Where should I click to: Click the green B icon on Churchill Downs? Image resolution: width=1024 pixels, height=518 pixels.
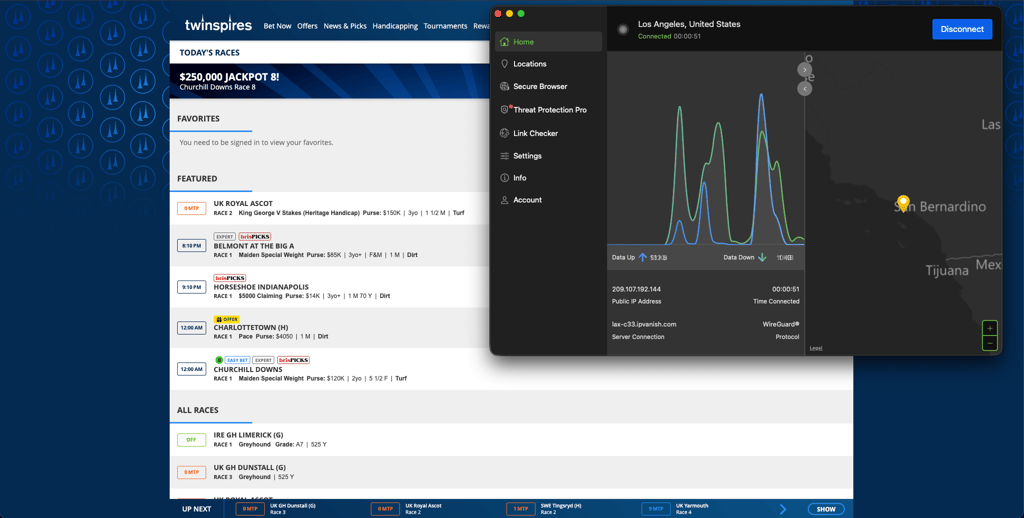pyautogui.click(x=219, y=360)
